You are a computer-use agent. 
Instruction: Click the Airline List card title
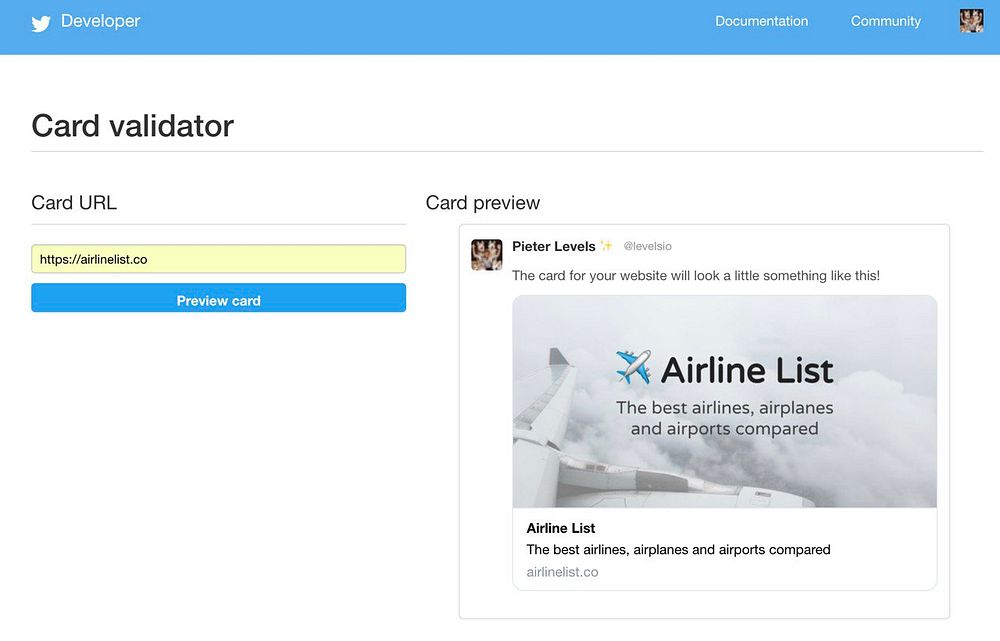click(561, 528)
